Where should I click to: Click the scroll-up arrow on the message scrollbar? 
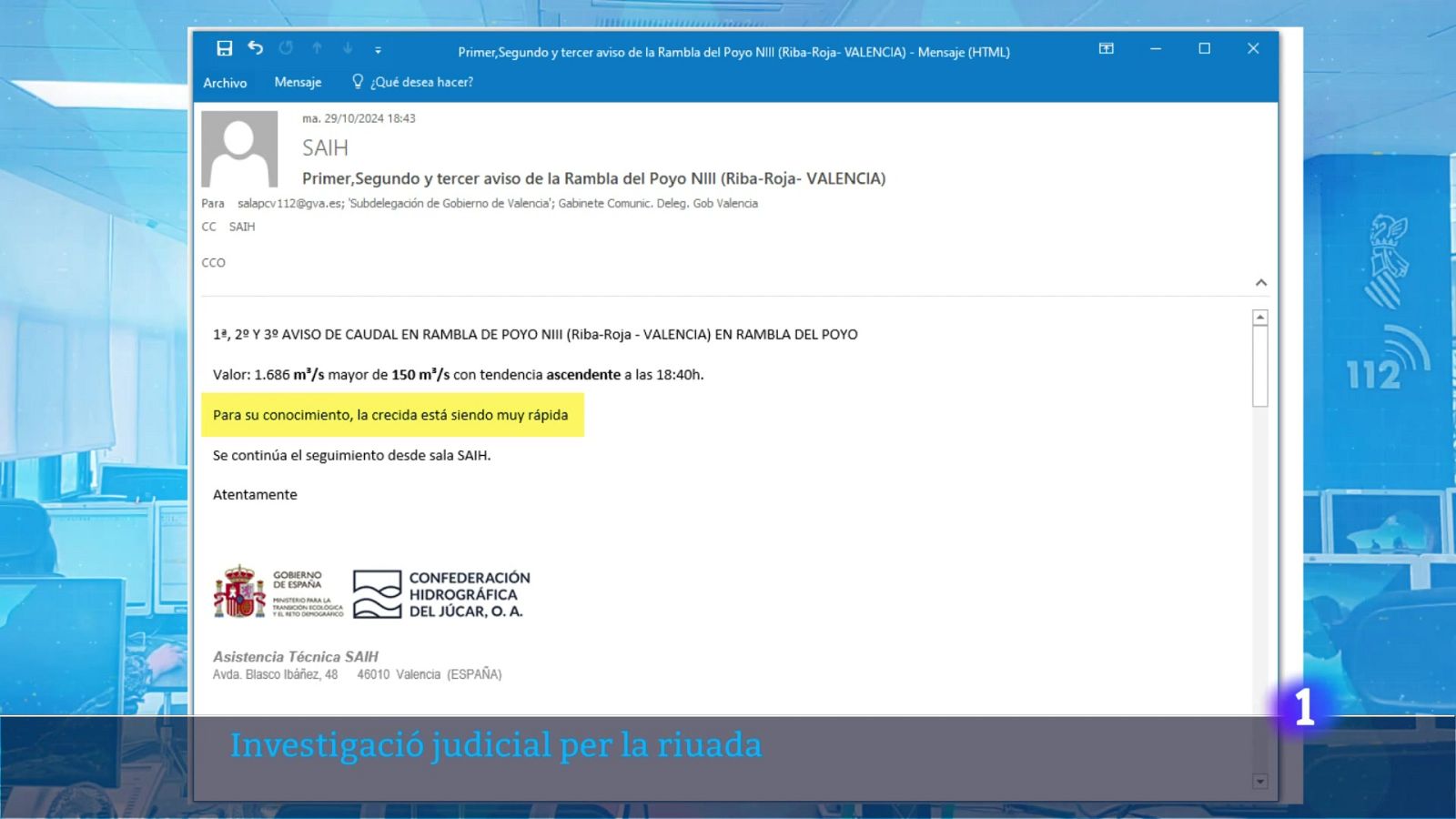pyautogui.click(x=1260, y=317)
